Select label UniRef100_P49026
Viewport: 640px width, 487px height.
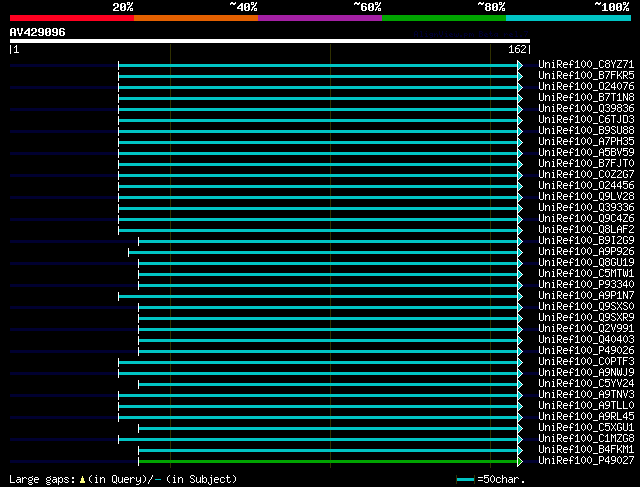point(586,351)
